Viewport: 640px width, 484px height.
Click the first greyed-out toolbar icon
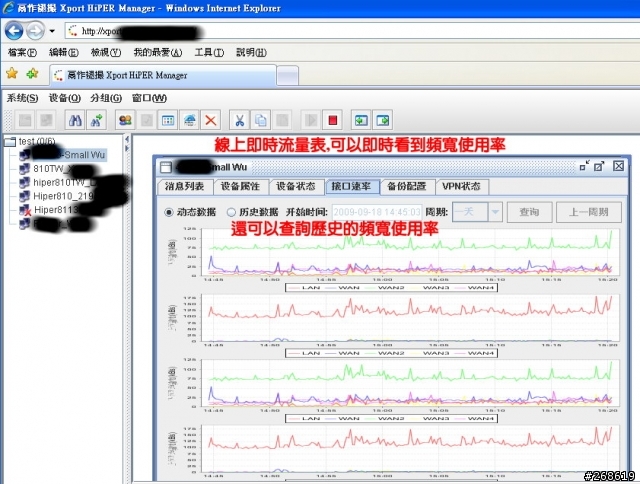click(x=25, y=120)
